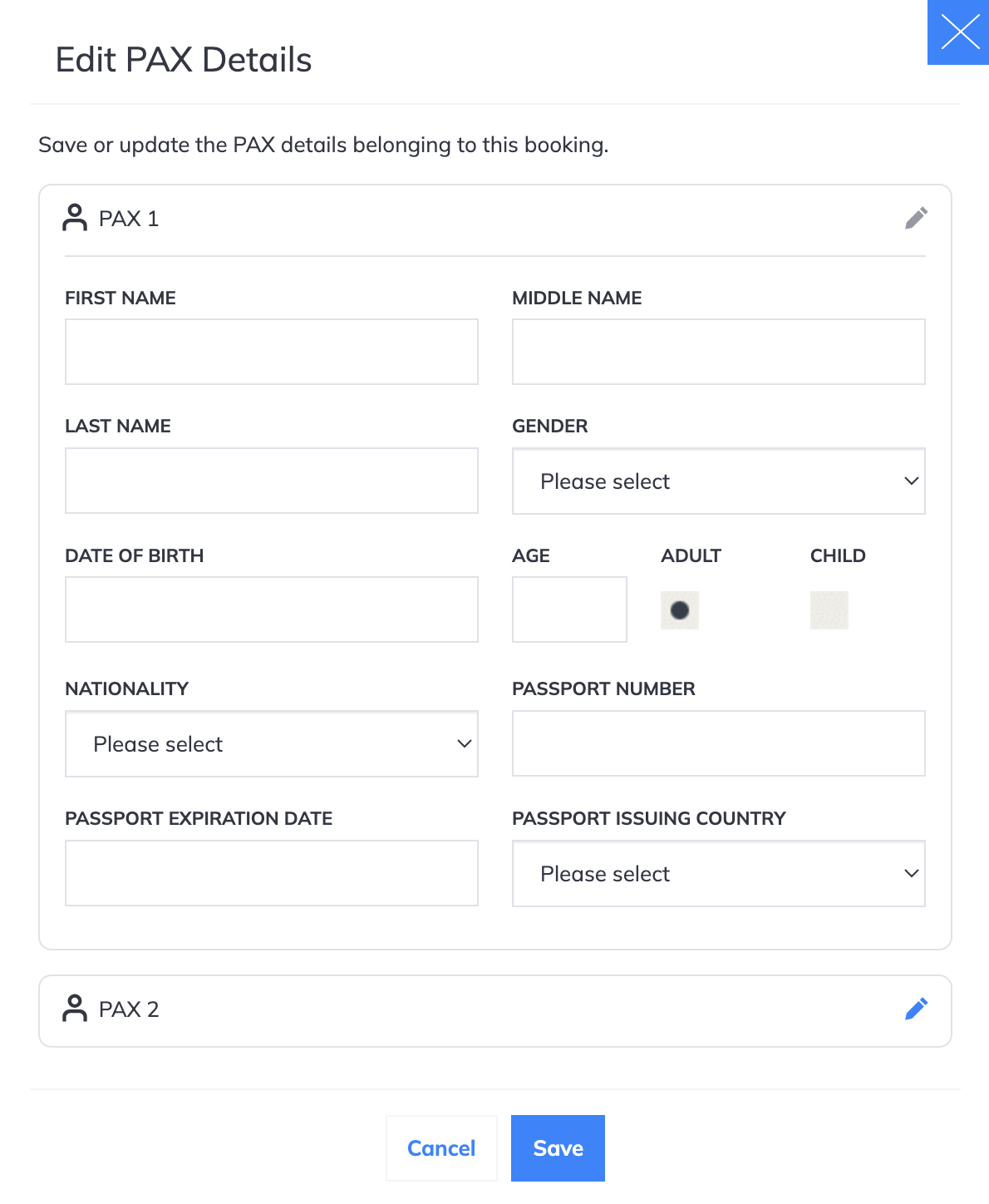Open the Gender dropdown
This screenshot has width=989, height=1204.
[x=719, y=481]
